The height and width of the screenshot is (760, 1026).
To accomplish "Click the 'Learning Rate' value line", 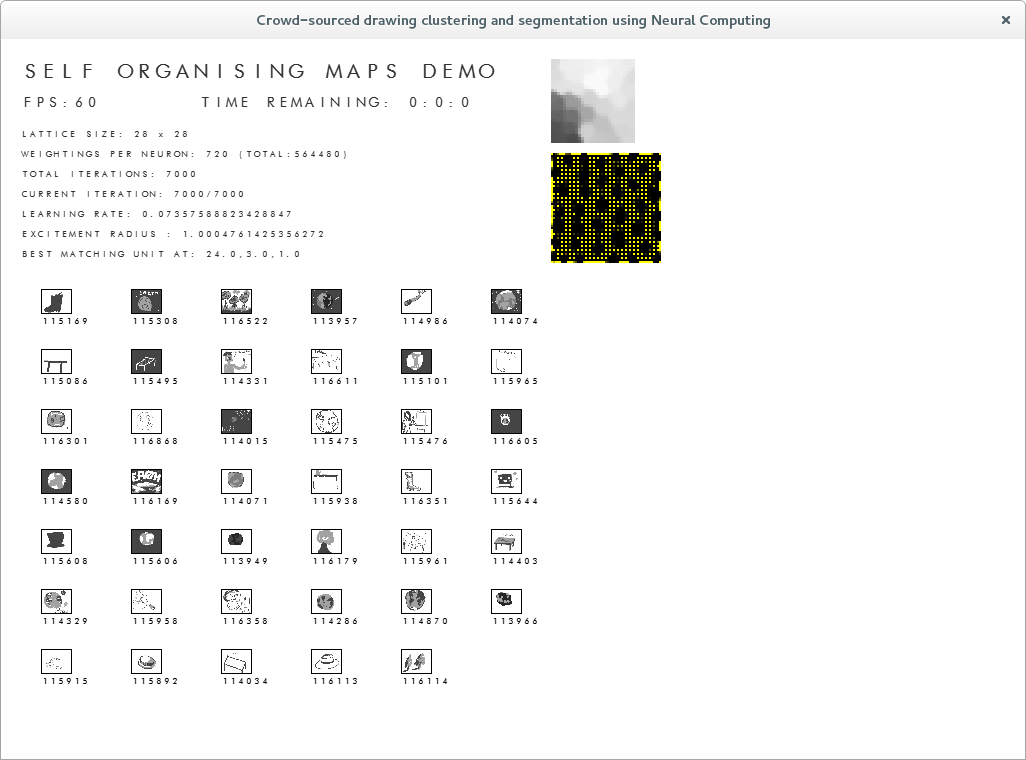I will click(157, 214).
